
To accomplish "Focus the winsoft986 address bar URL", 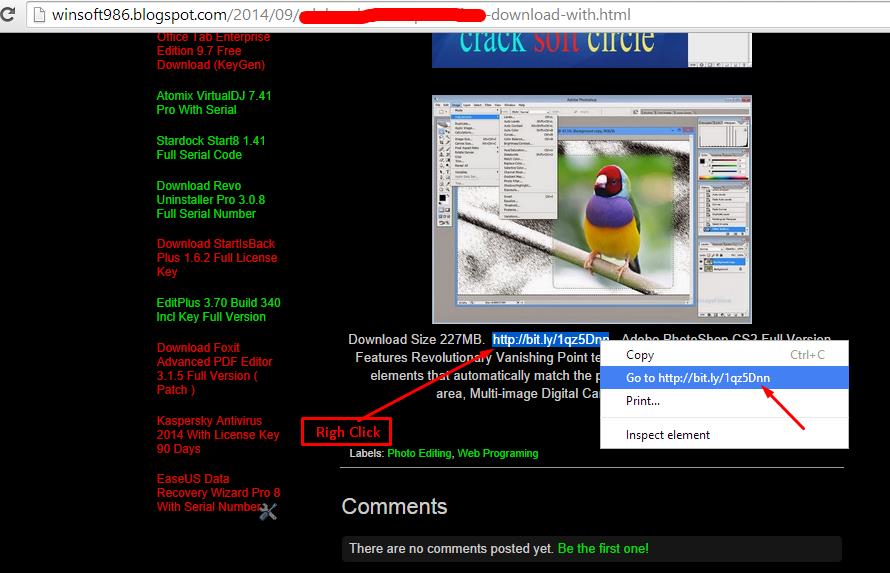I will tap(457, 15).
